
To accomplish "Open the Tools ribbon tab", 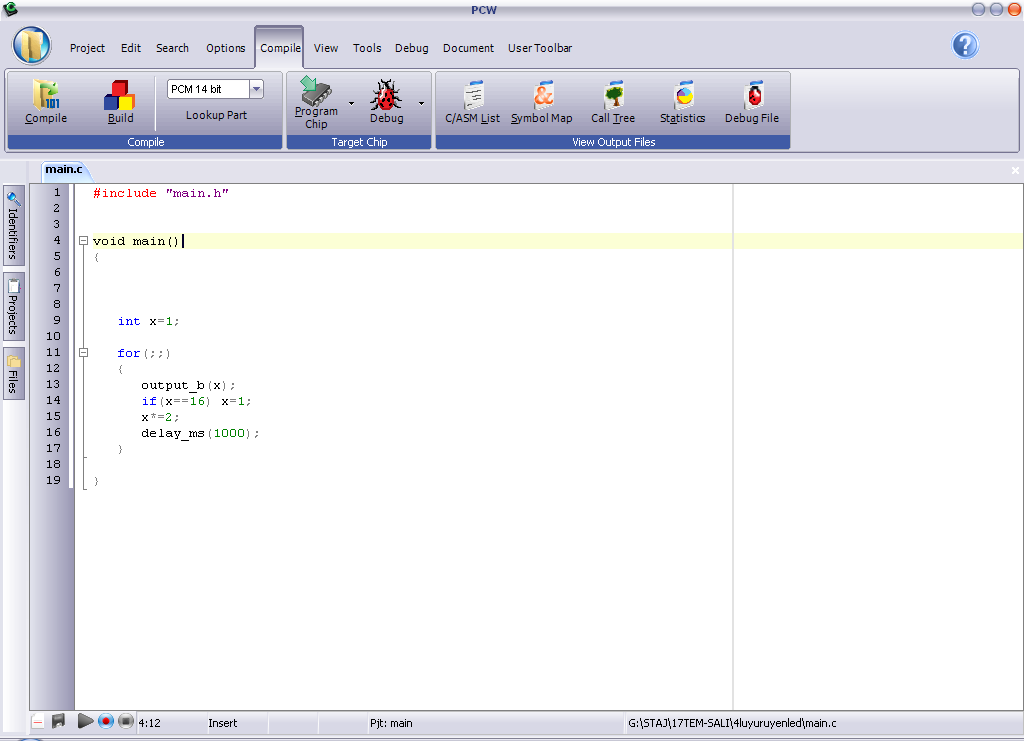I will (x=367, y=48).
